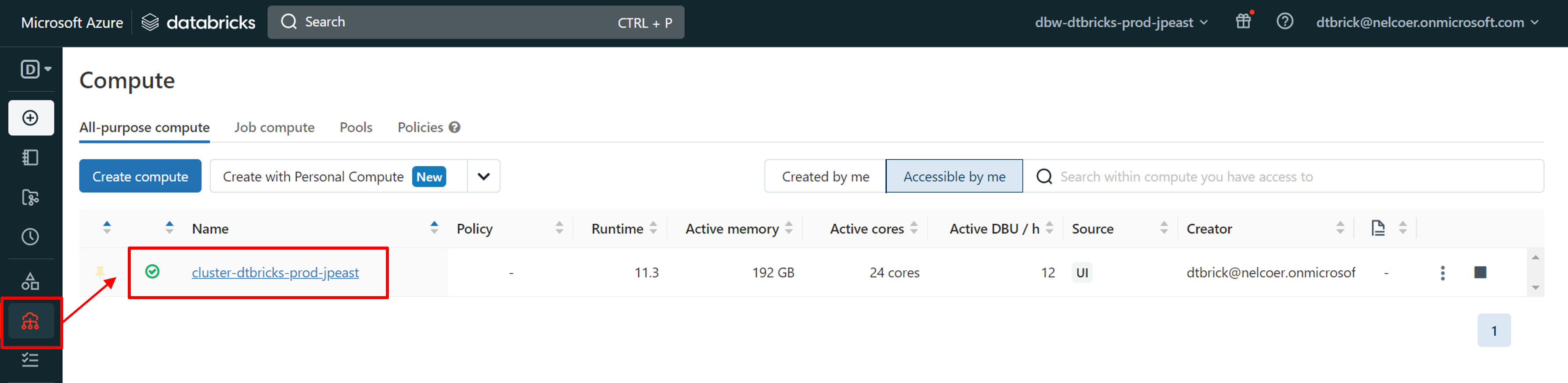
Task: Click the gift box icon
Action: (x=1243, y=22)
